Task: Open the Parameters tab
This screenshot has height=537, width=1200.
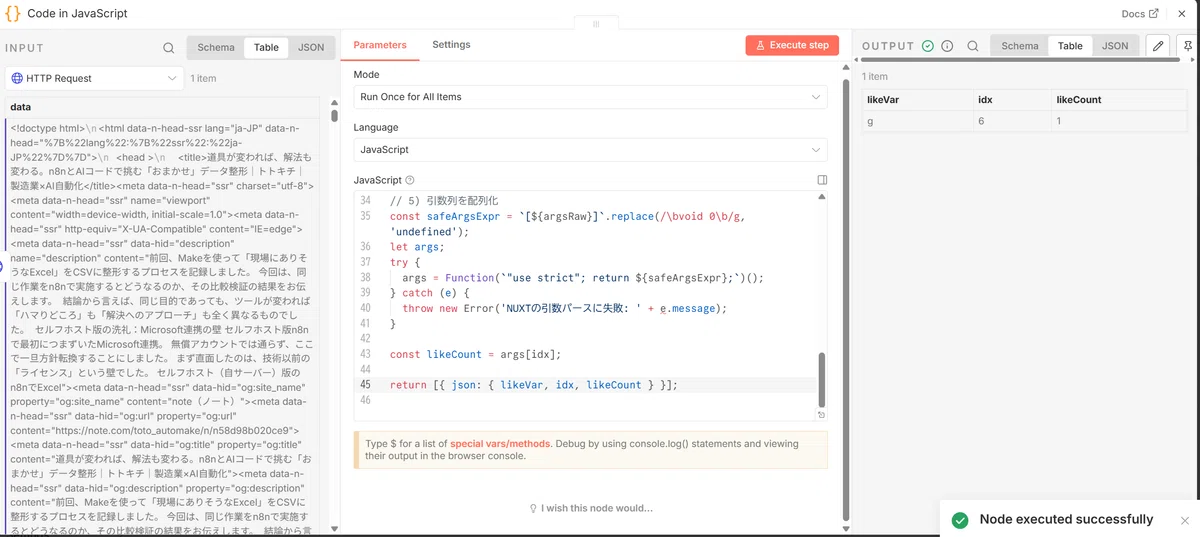Action: 380,45
